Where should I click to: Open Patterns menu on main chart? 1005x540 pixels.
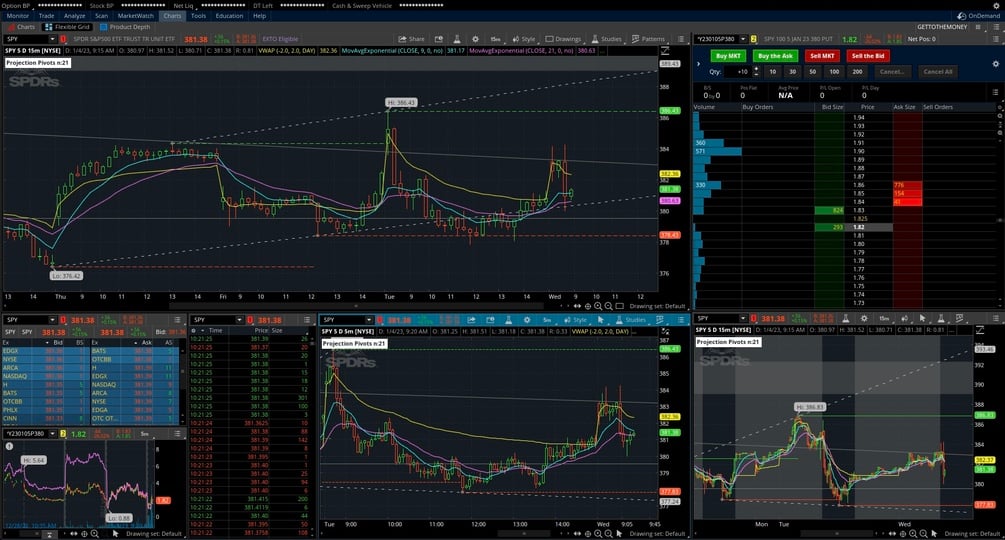click(x=649, y=39)
